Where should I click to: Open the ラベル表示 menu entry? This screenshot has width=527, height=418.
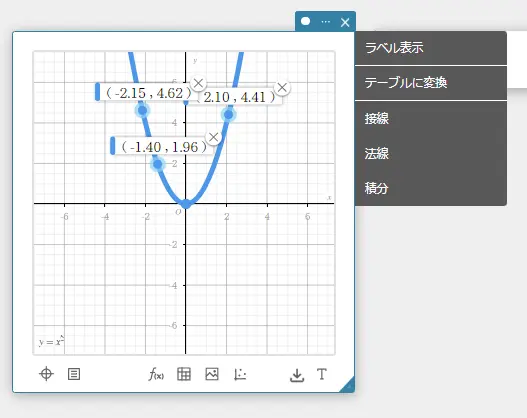(x=431, y=48)
